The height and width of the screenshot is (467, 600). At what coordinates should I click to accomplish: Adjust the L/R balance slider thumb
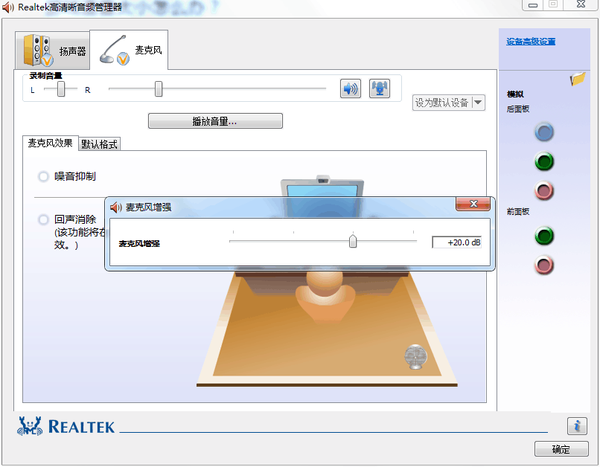61,89
